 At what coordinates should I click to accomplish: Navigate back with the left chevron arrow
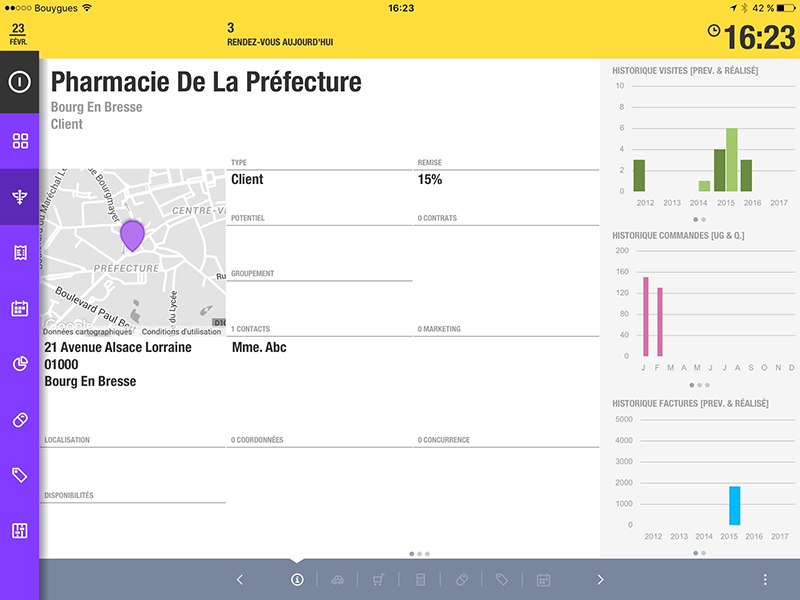pos(239,580)
